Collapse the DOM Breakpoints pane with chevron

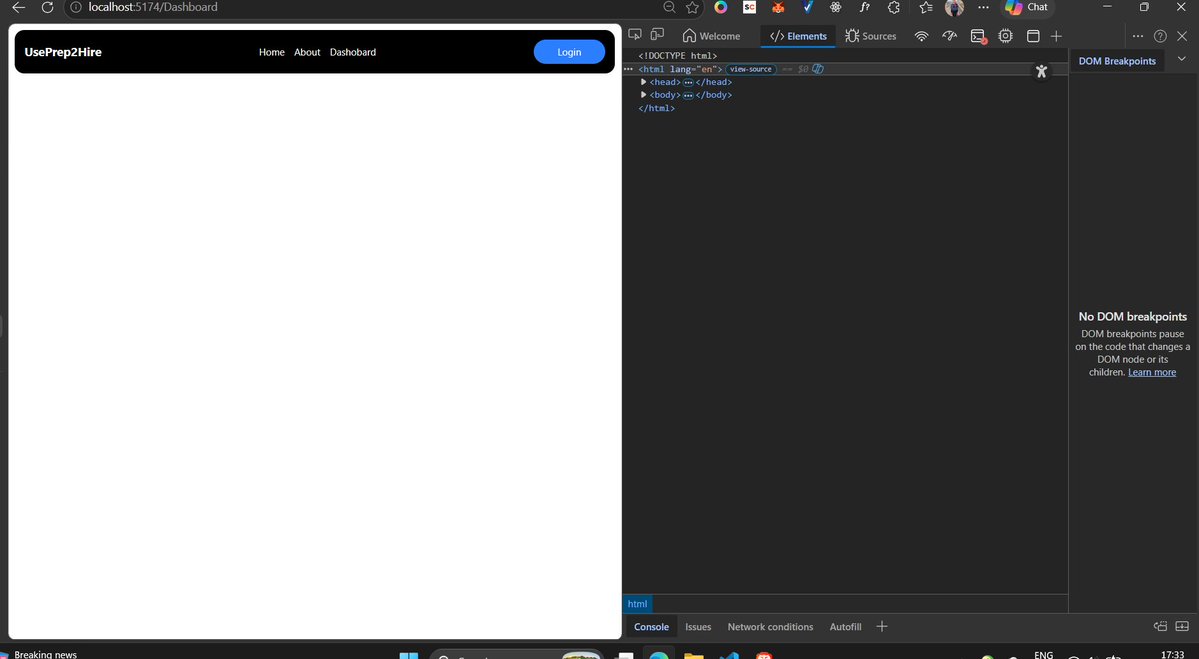[1183, 59]
